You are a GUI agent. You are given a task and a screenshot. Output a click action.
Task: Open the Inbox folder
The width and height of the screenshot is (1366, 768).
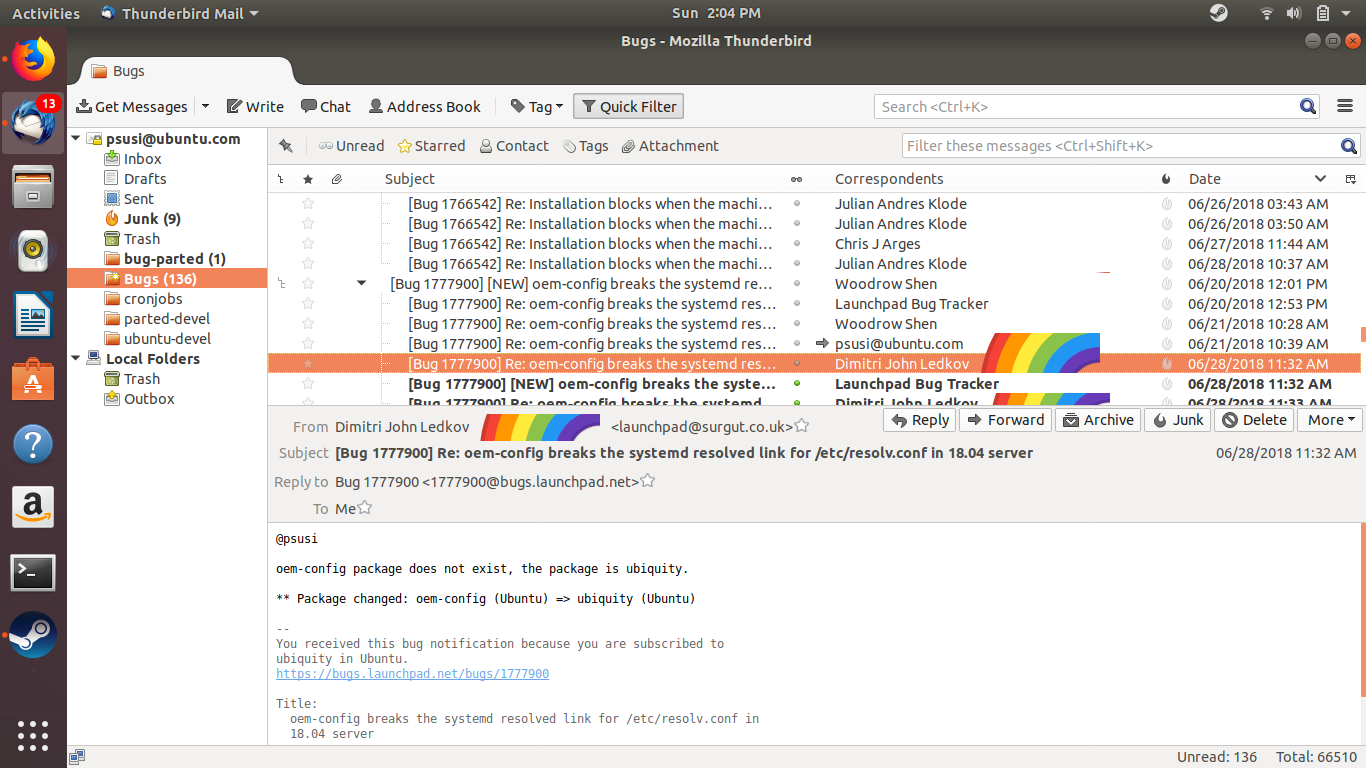[x=142, y=159]
